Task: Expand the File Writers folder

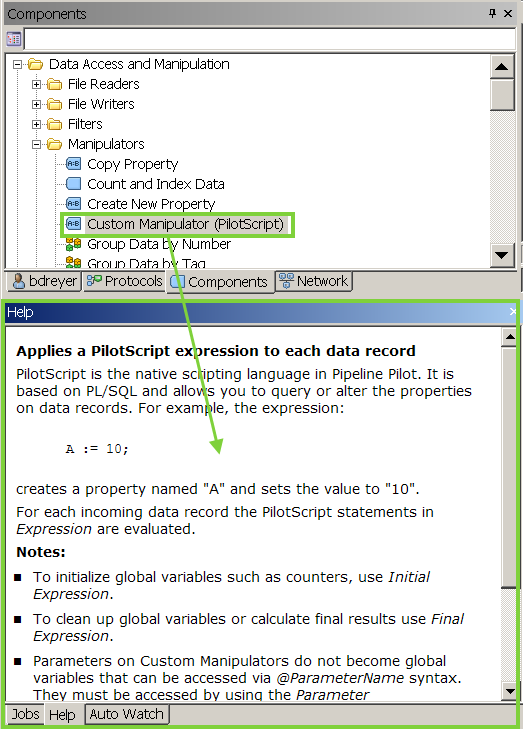Action: click(36, 104)
